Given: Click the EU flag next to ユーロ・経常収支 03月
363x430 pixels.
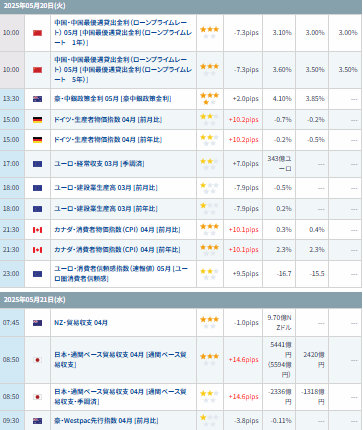Looking at the screenshot, I should [37, 164].
